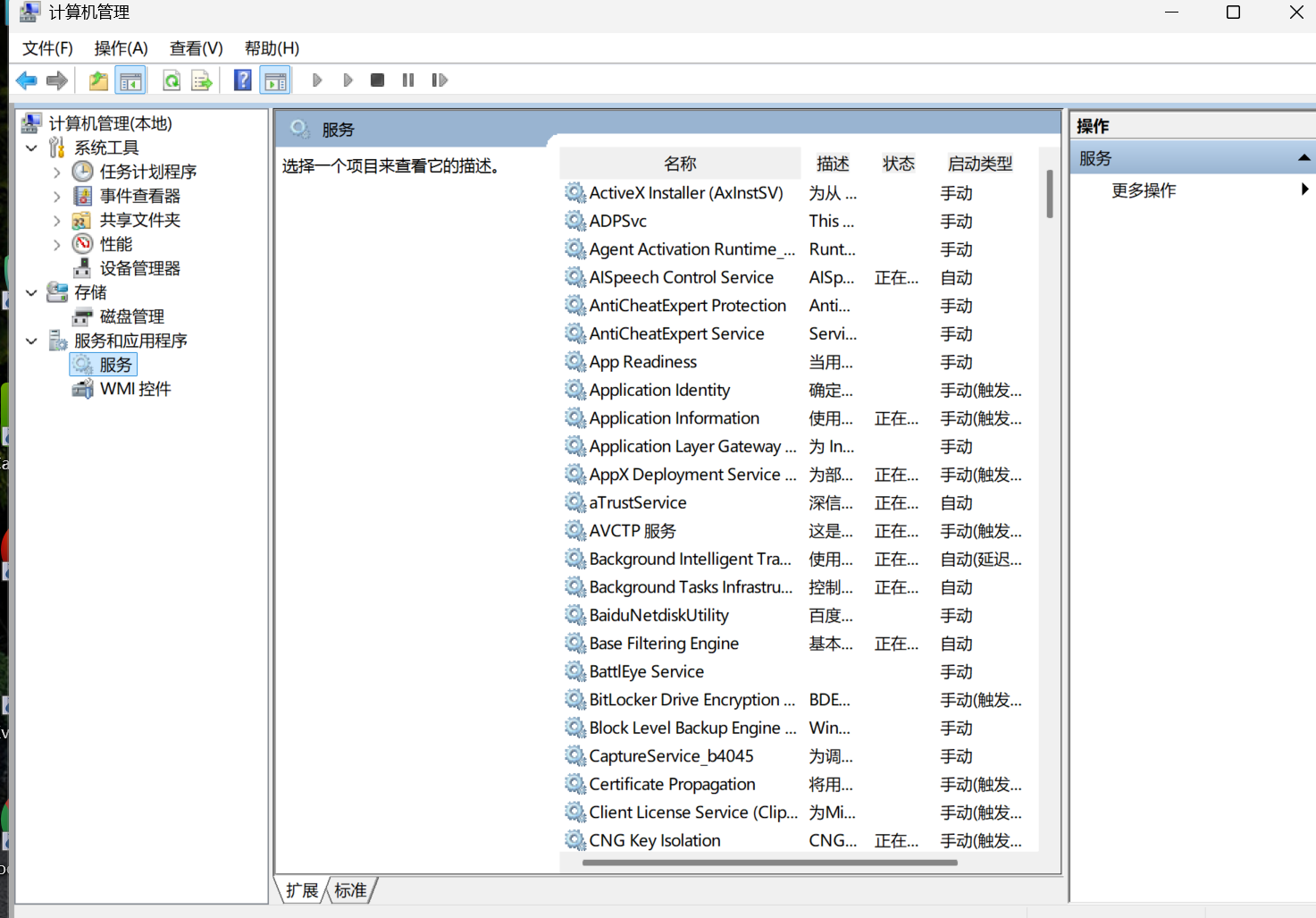This screenshot has width=1316, height=918.
Task: Toggle the Show/Hide Console Tree icon
Action: [130, 80]
